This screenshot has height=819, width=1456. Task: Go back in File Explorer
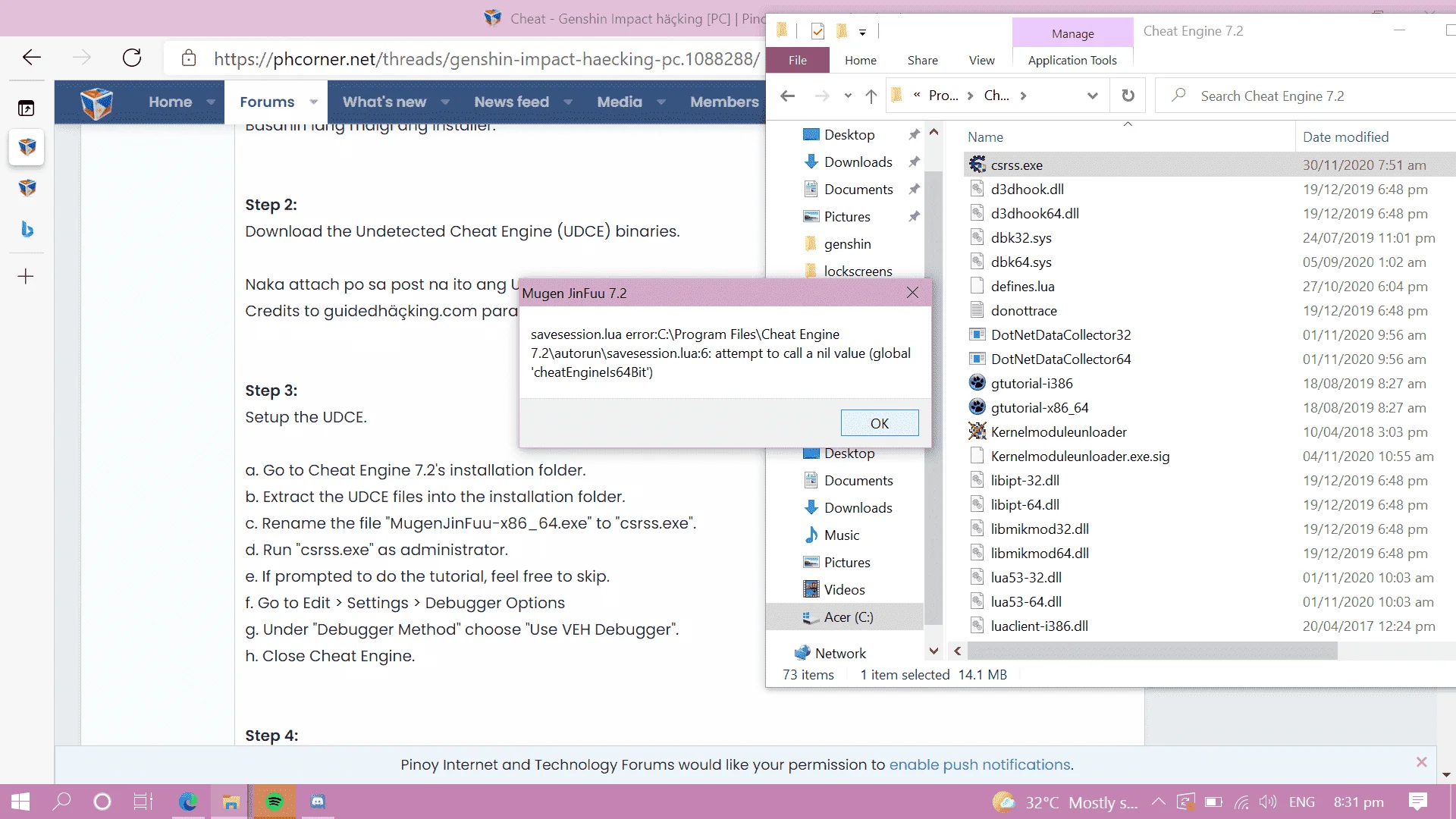[x=788, y=96]
